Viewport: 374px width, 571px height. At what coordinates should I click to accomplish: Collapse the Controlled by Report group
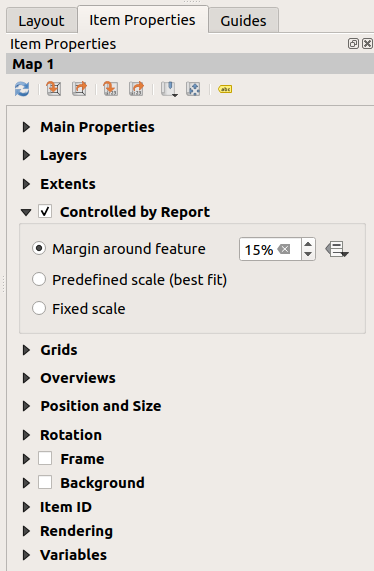click(26, 212)
